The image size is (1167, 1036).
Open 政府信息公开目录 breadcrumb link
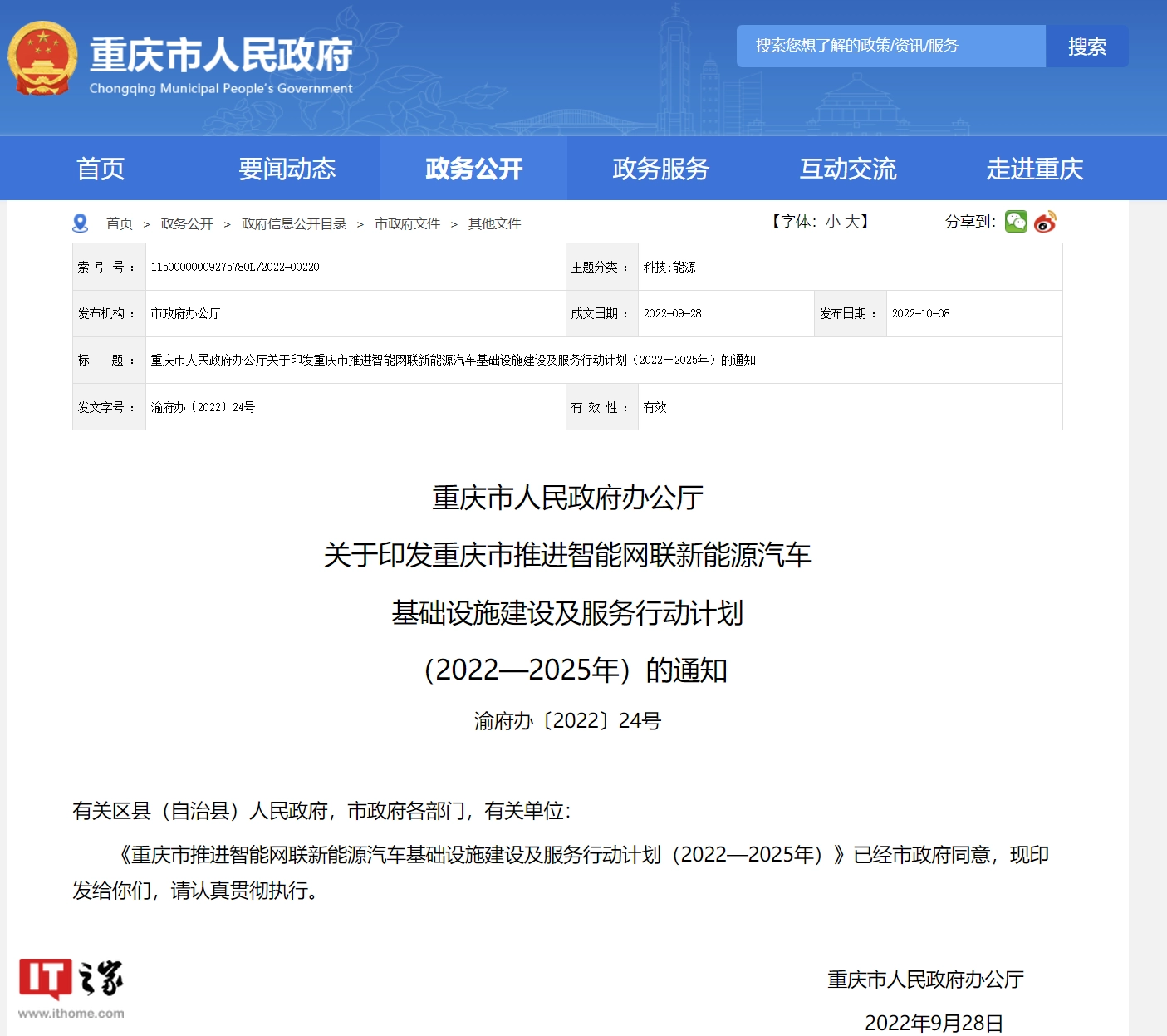(x=294, y=223)
